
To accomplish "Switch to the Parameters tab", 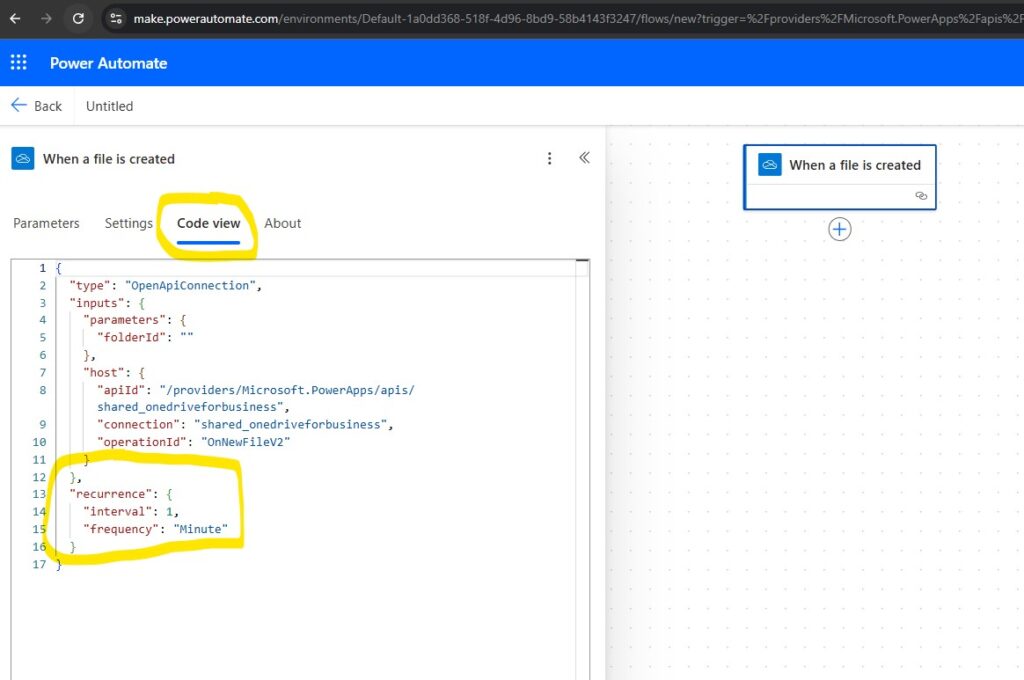I will coord(46,223).
